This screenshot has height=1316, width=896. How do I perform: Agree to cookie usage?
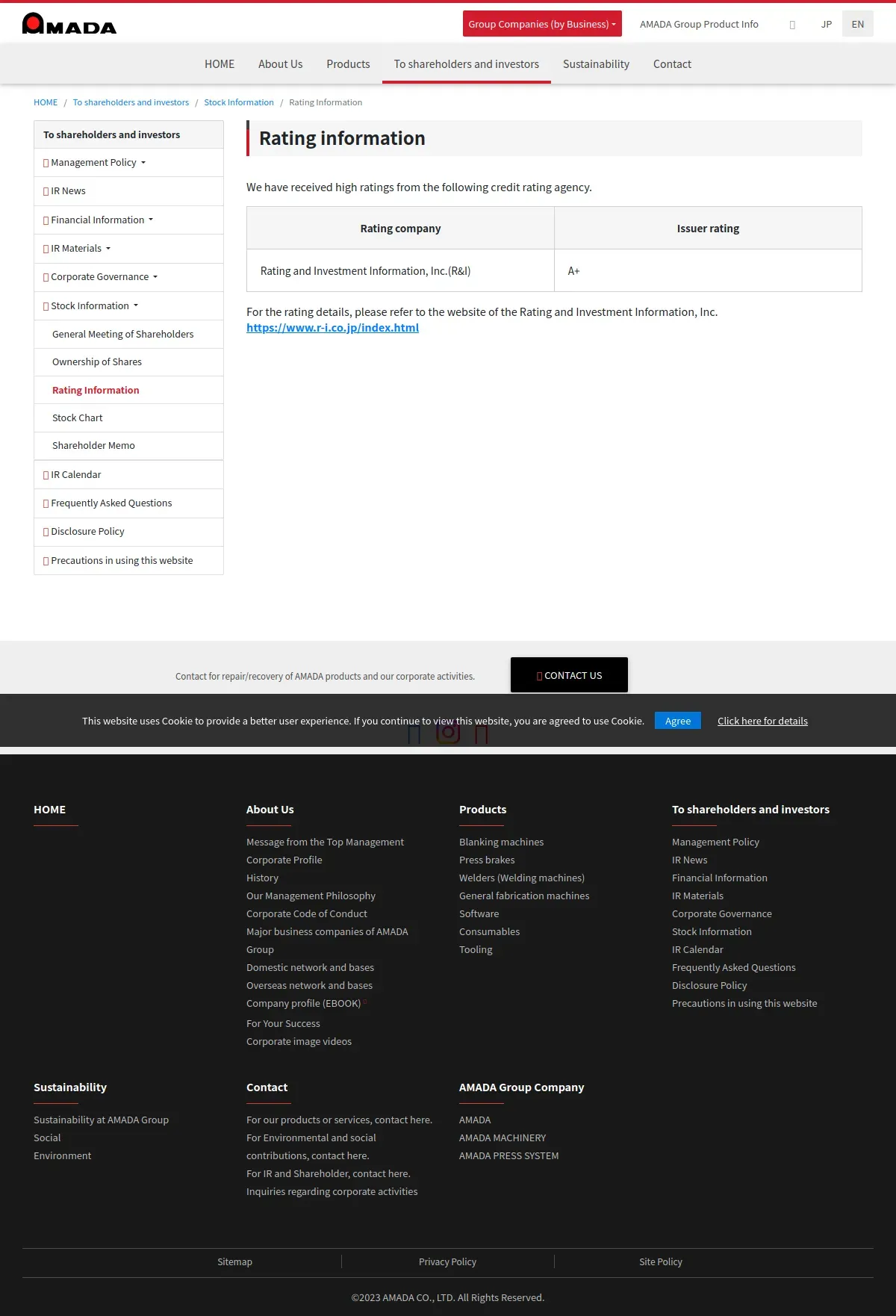(x=678, y=721)
